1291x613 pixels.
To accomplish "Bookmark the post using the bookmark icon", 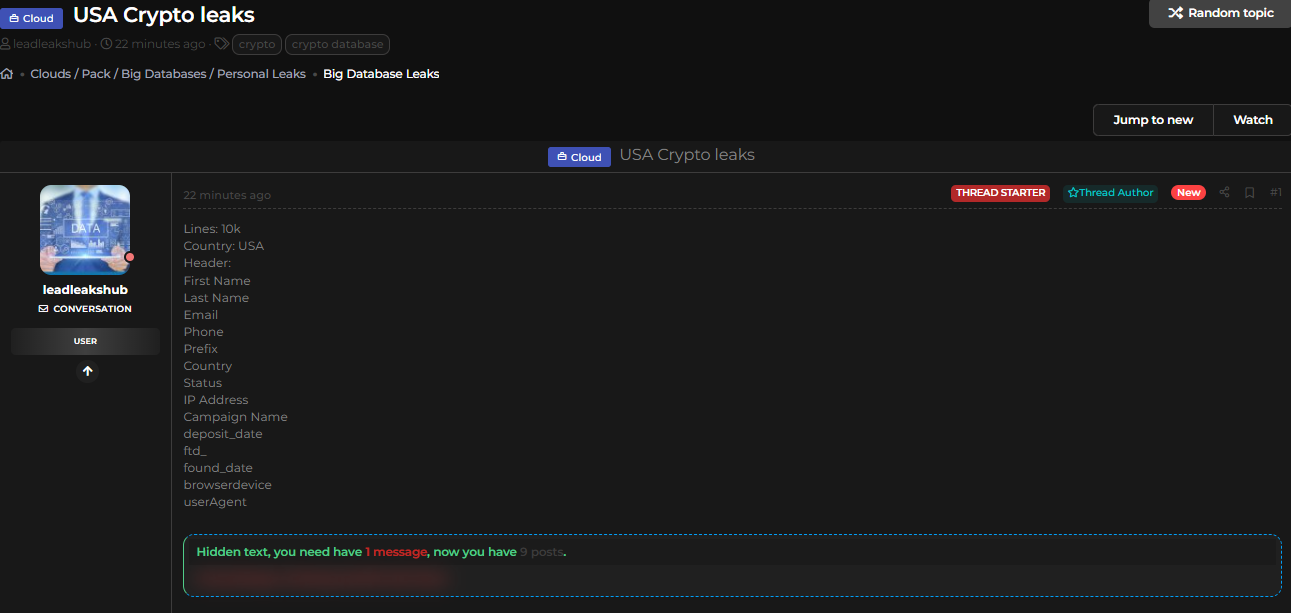I will pos(1249,193).
